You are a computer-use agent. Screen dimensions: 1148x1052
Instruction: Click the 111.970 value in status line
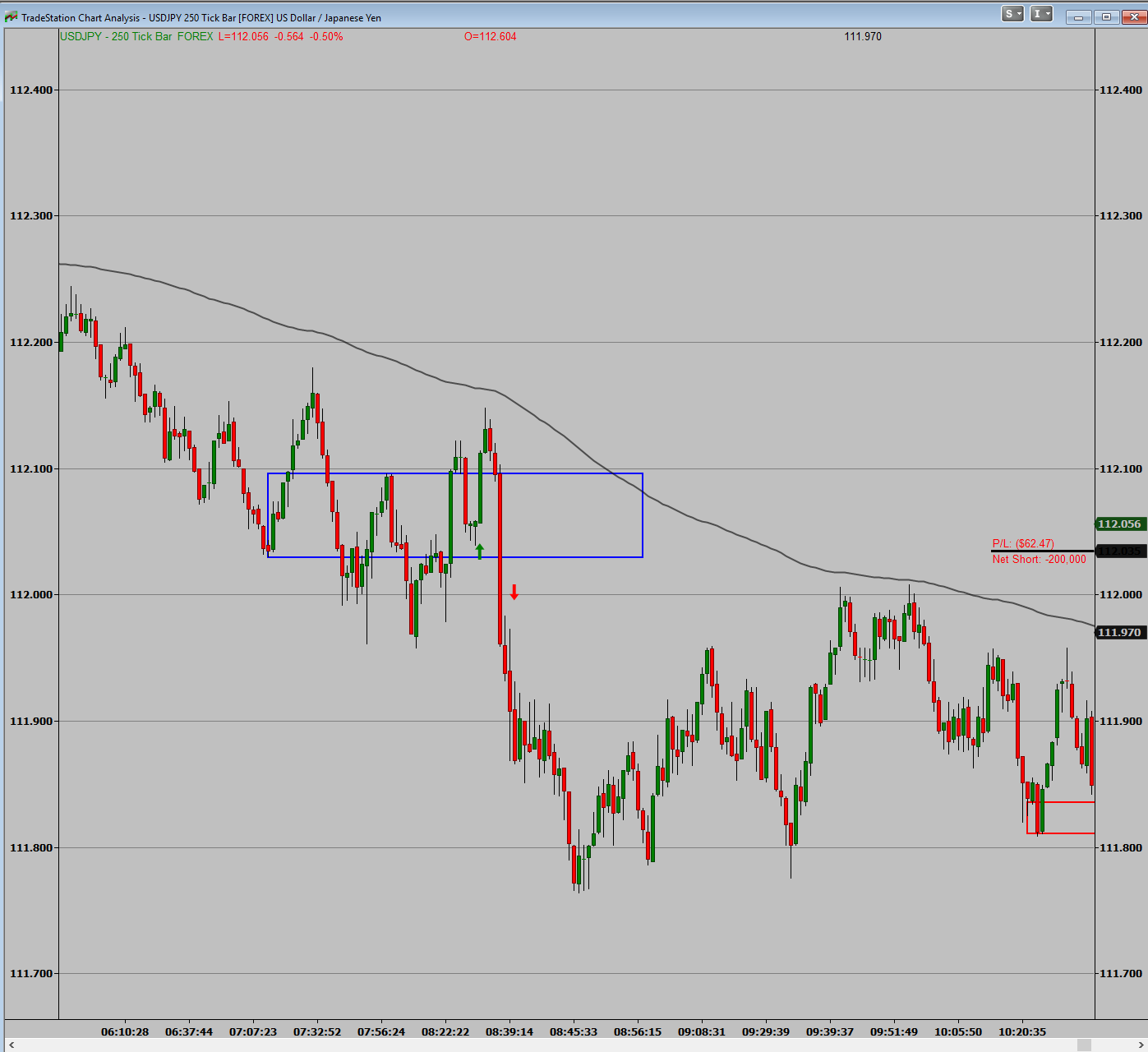coord(863,37)
